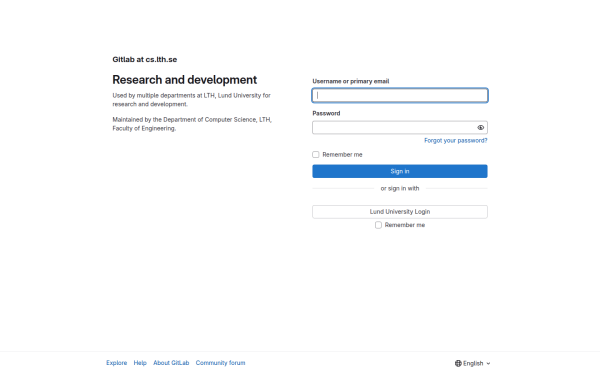Toggle password visibility eye icon
This screenshot has width=600, height=375.
(481, 127)
